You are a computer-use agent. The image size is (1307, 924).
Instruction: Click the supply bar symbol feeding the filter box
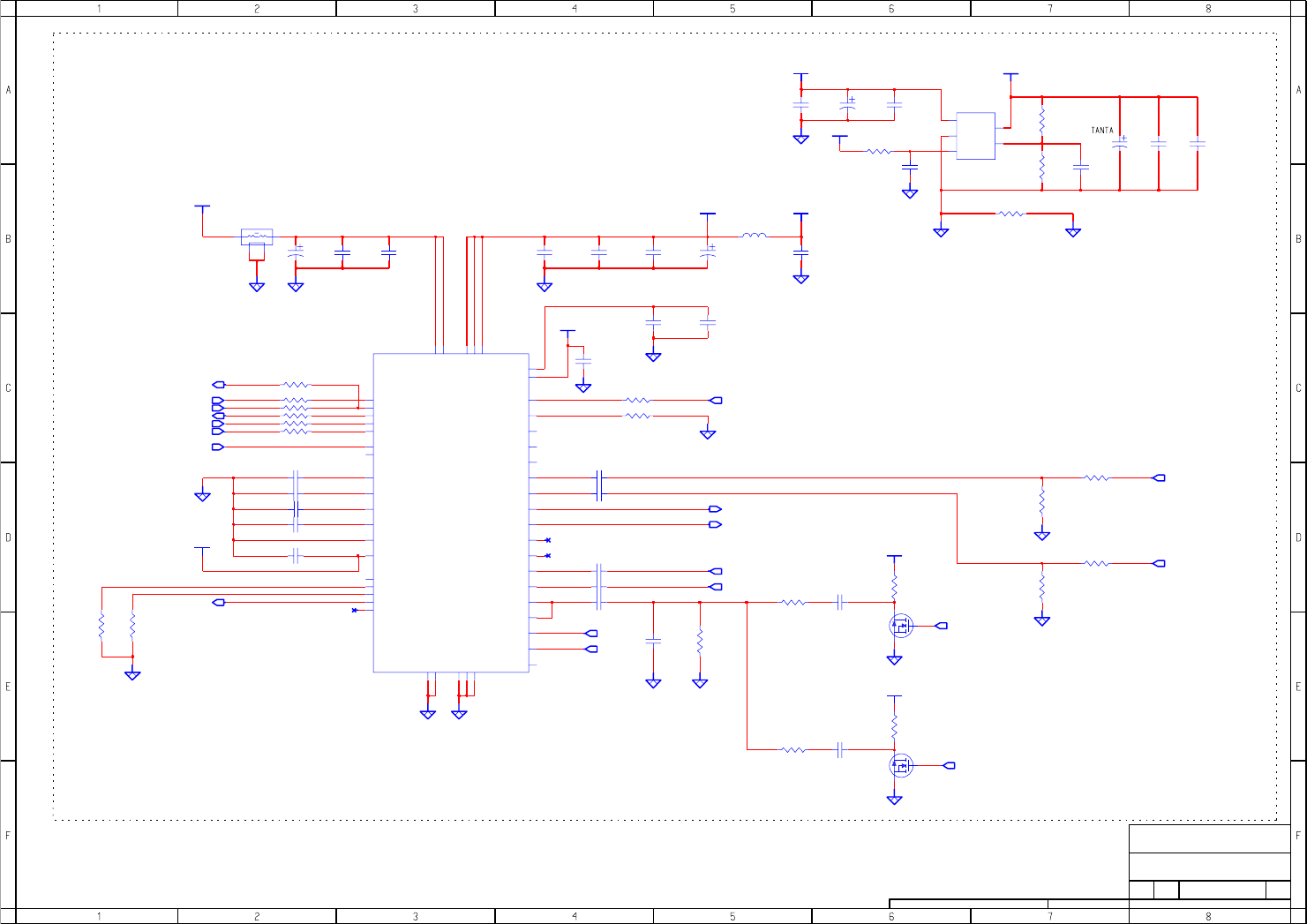point(202,207)
